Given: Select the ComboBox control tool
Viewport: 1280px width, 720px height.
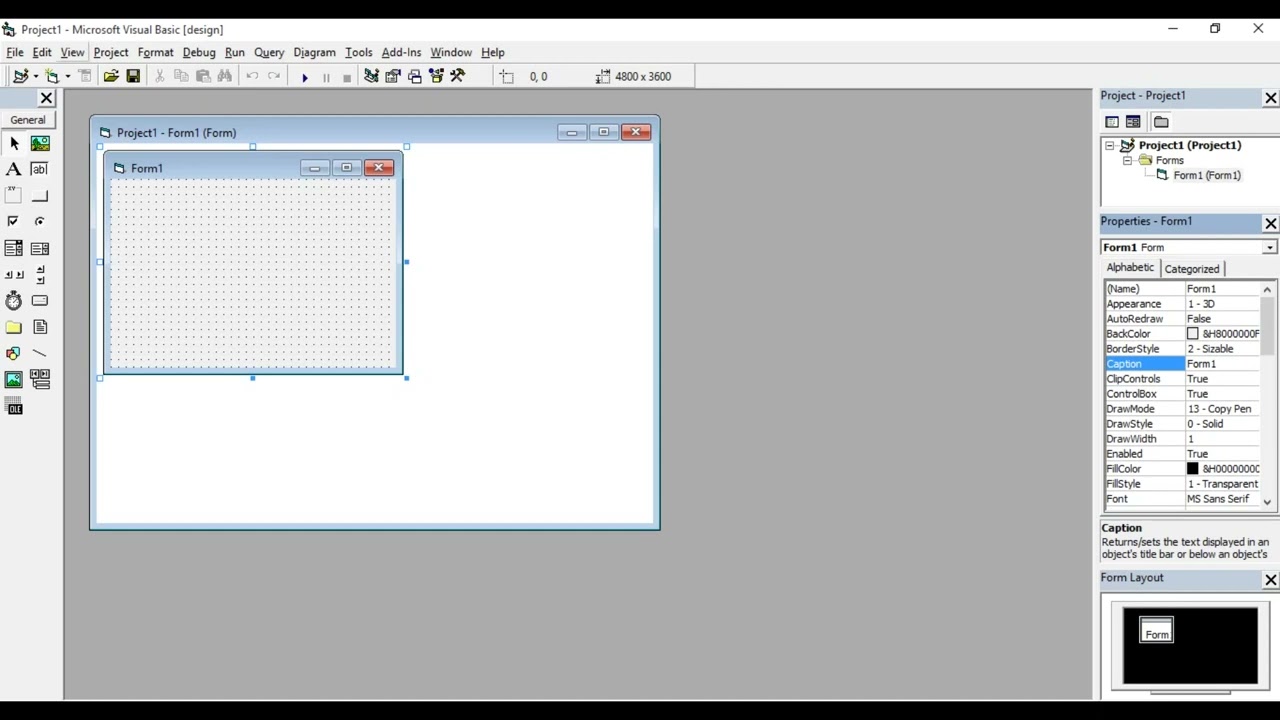Looking at the screenshot, I should pos(14,249).
